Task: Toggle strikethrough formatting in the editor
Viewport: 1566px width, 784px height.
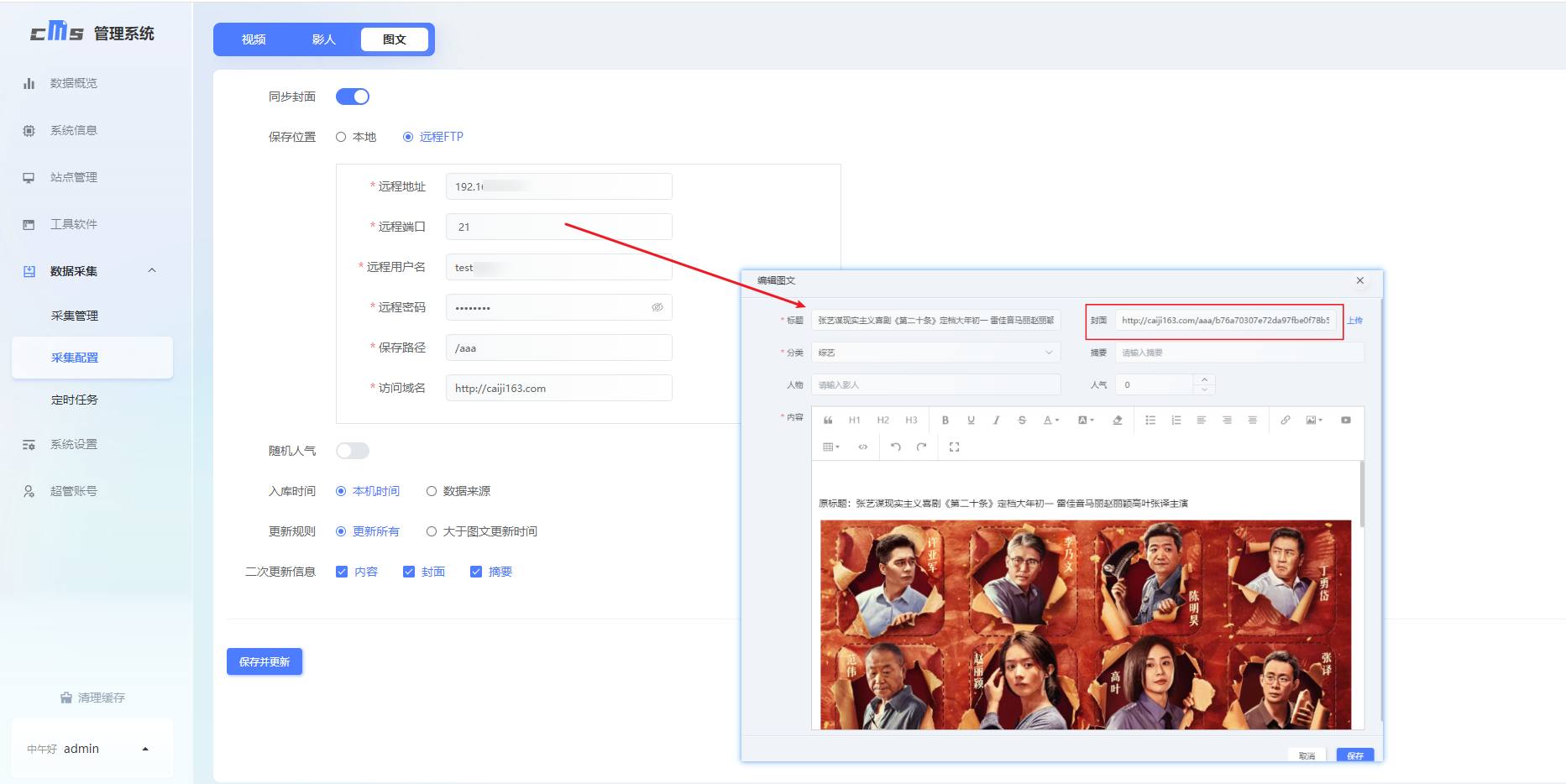Action: [x=1022, y=421]
